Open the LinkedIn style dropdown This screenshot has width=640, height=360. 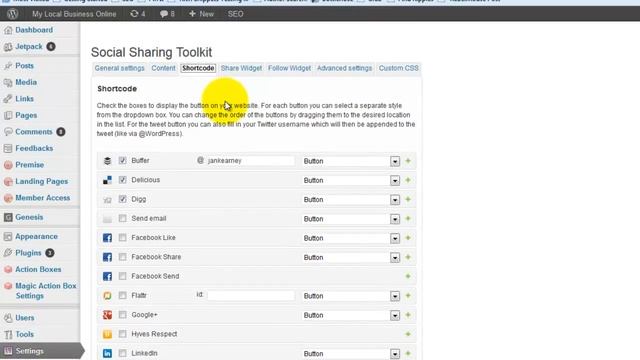(351, 353)
